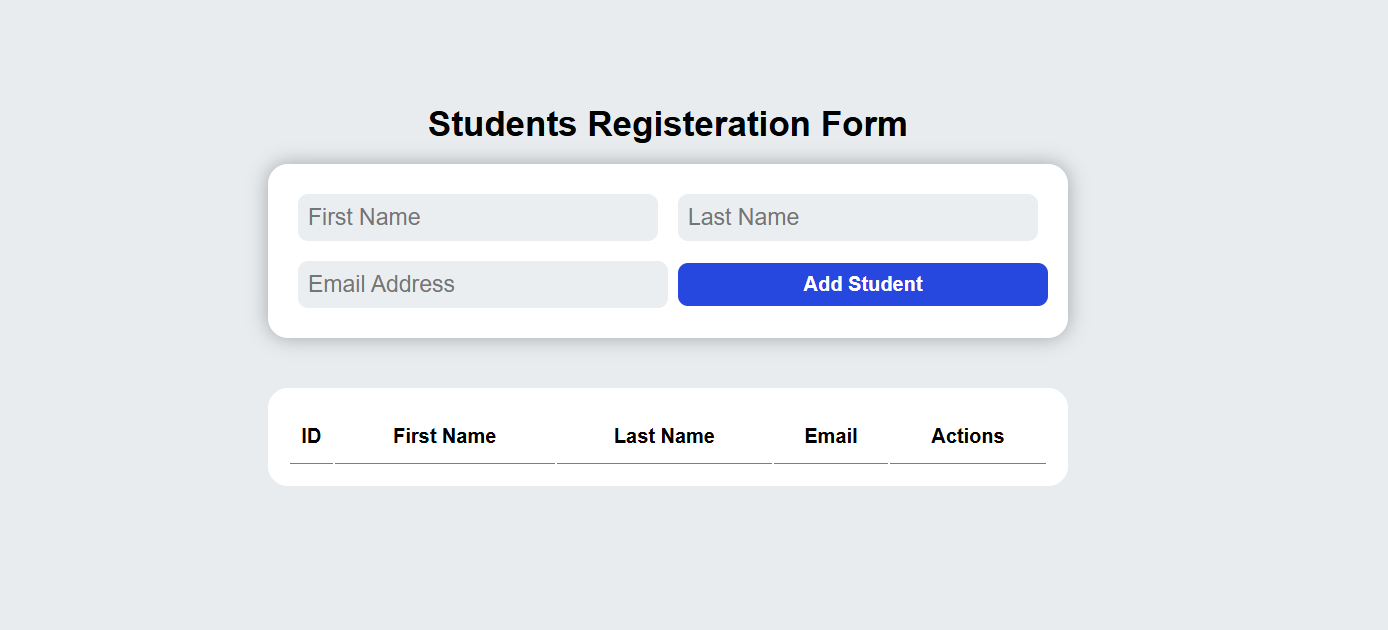Viewport: 1388px width, 630px height.
Task: Click the empty right end of the First Name field
Action: (620, 217)
